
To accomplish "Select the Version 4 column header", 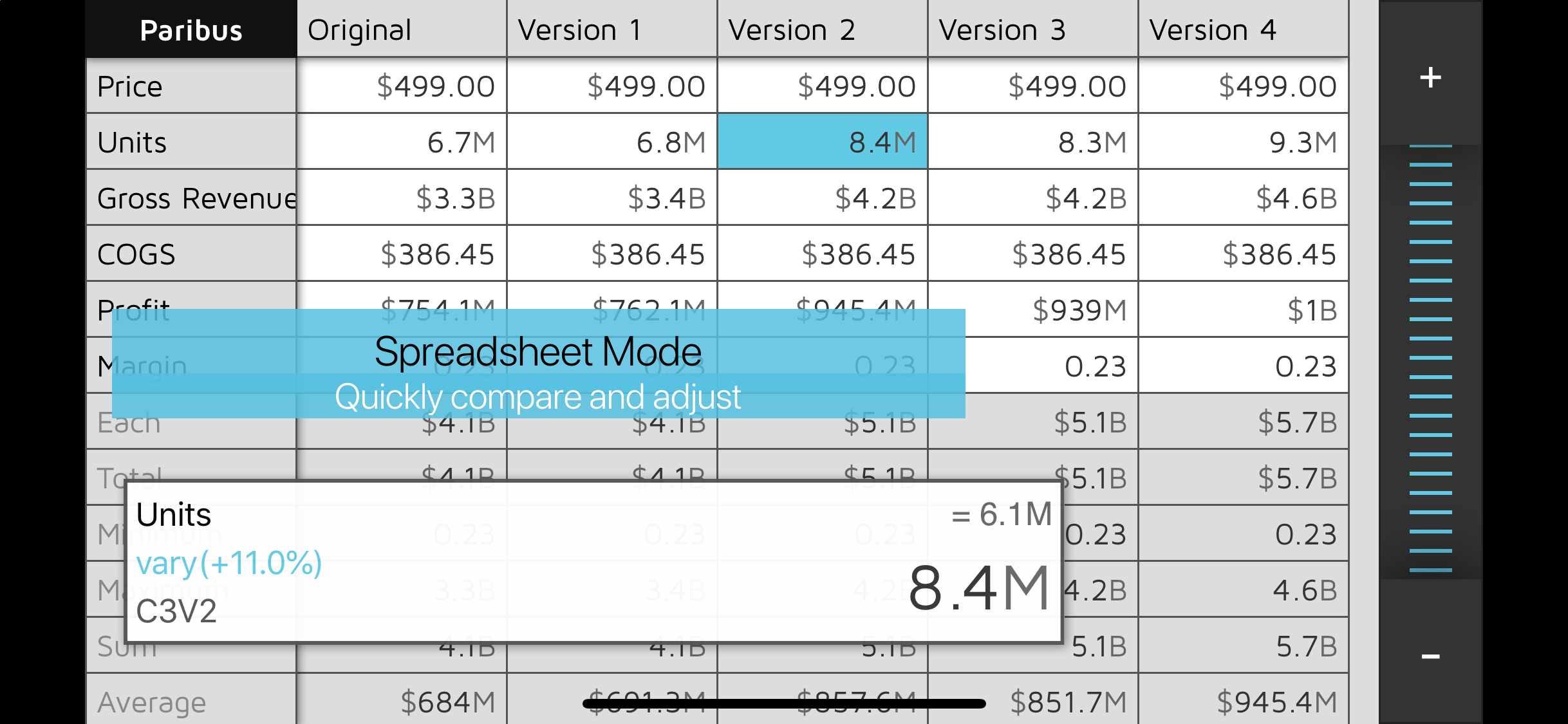I will [x=1243, y=30].
